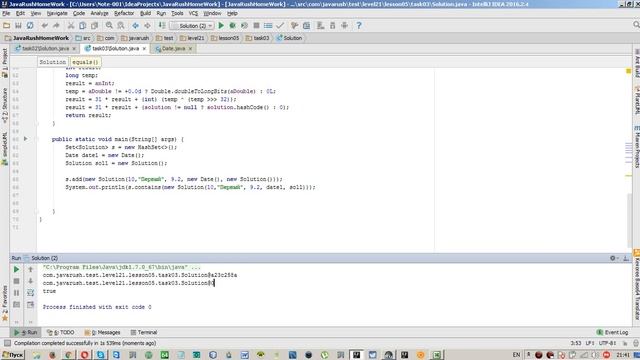The width and height of the screenshot is (640, 360).
Task: Toggle soft-wrap icon in Run panel
Action: tap(31, 293)
